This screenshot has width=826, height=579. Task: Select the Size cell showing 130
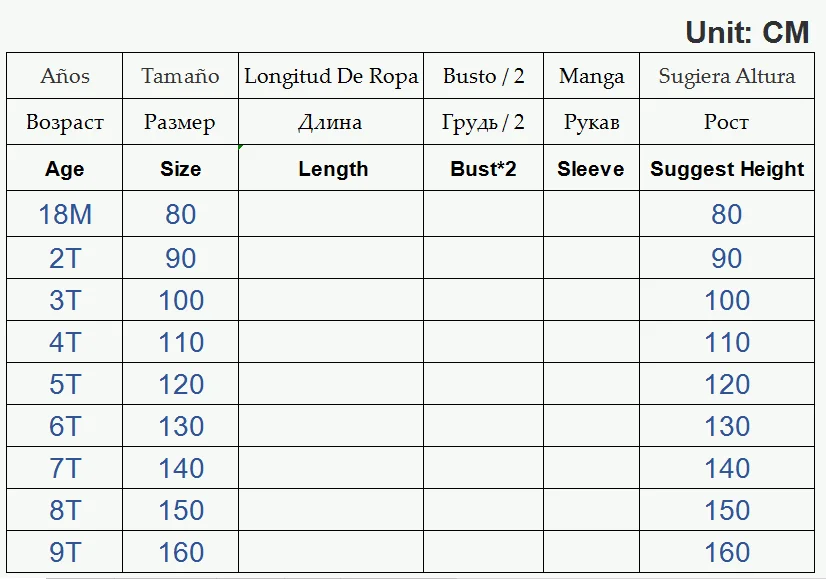tap(180, 426)
